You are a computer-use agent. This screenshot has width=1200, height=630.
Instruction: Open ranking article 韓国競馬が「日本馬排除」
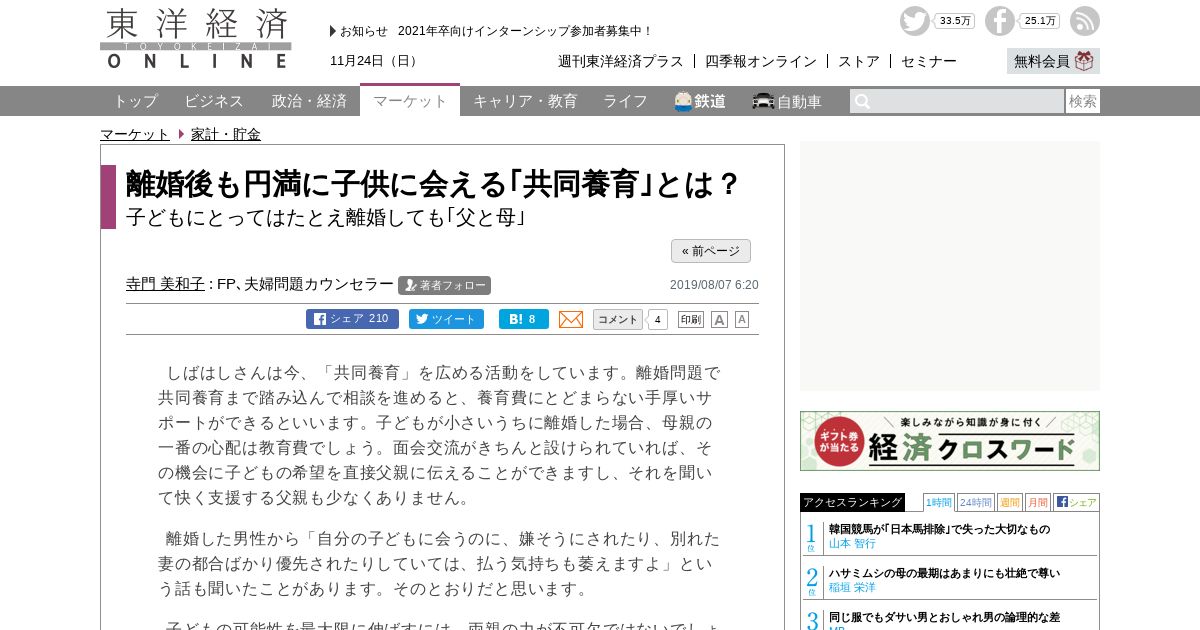[x=939, y=529]
